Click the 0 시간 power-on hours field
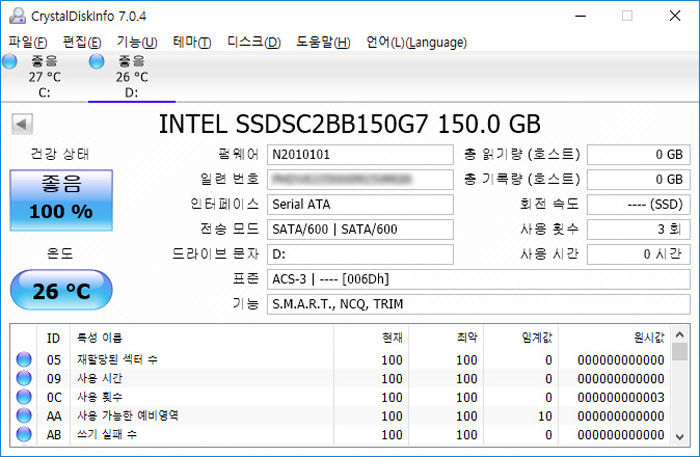This screenshot has height=457, width=700. click(638, 254)
